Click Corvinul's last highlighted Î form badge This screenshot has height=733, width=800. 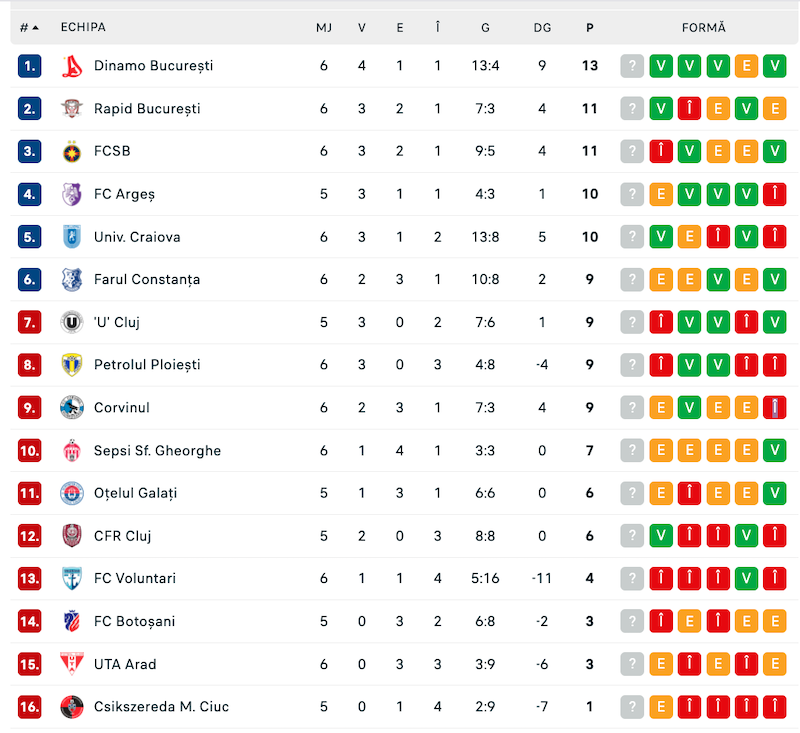(x=774, y=408)
